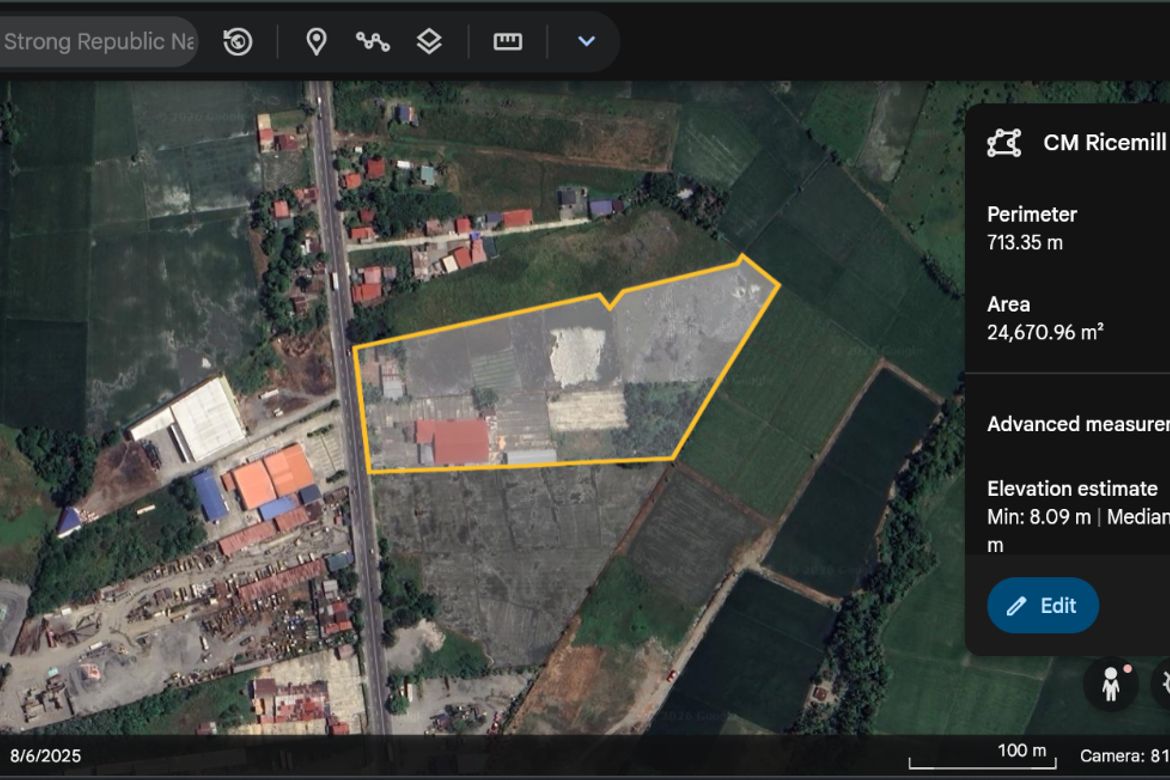Open the map layers icon

[429, 42]
